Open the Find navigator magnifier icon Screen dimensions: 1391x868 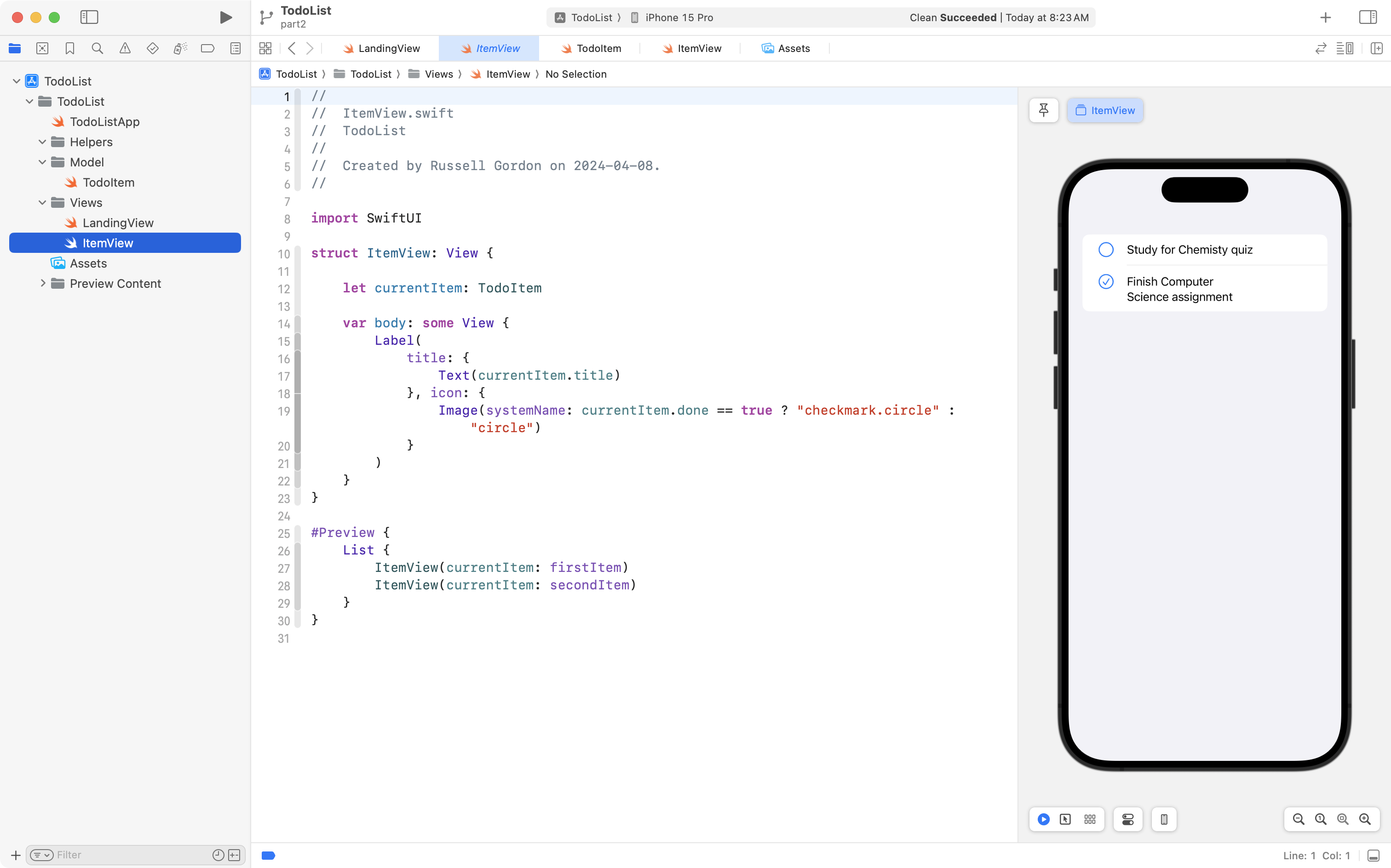pyautogui.click(x=97, y=48)
